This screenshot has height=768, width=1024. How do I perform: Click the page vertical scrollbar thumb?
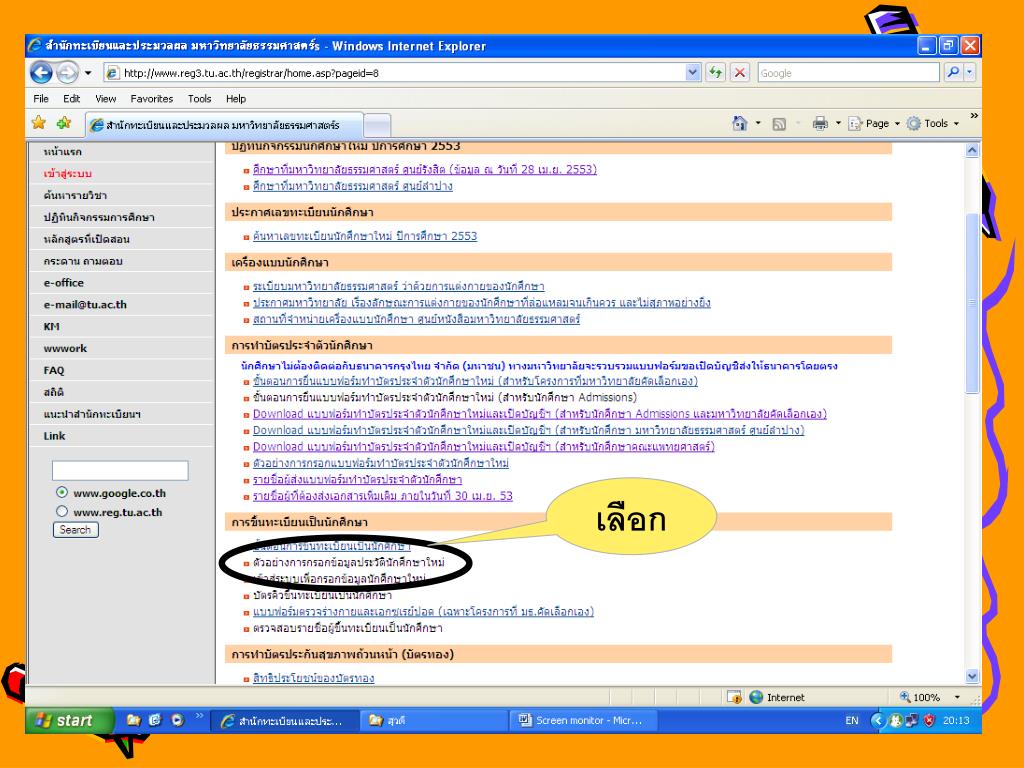point(972,303)
